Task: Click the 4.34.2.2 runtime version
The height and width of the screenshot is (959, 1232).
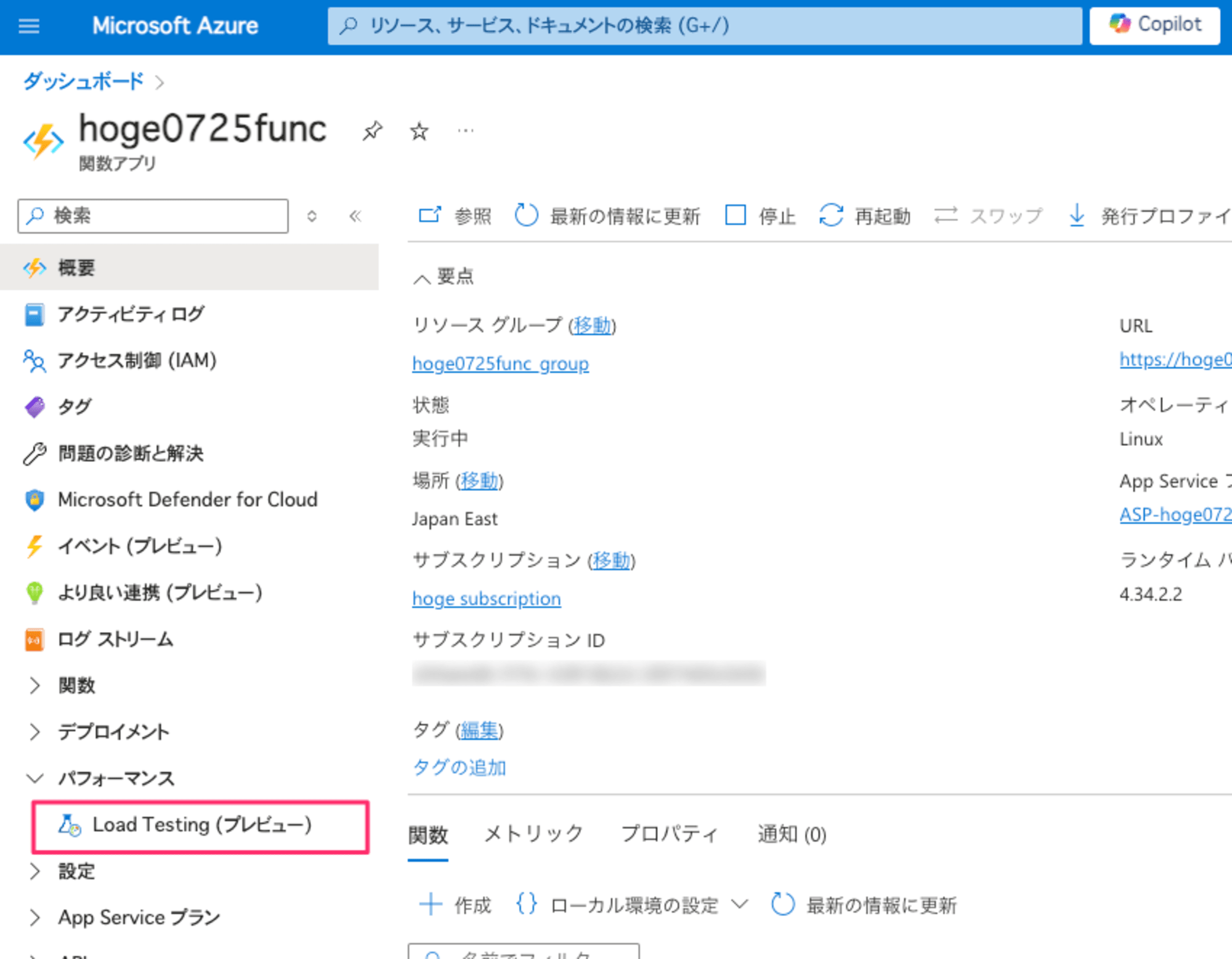Action: point(1151,594)
